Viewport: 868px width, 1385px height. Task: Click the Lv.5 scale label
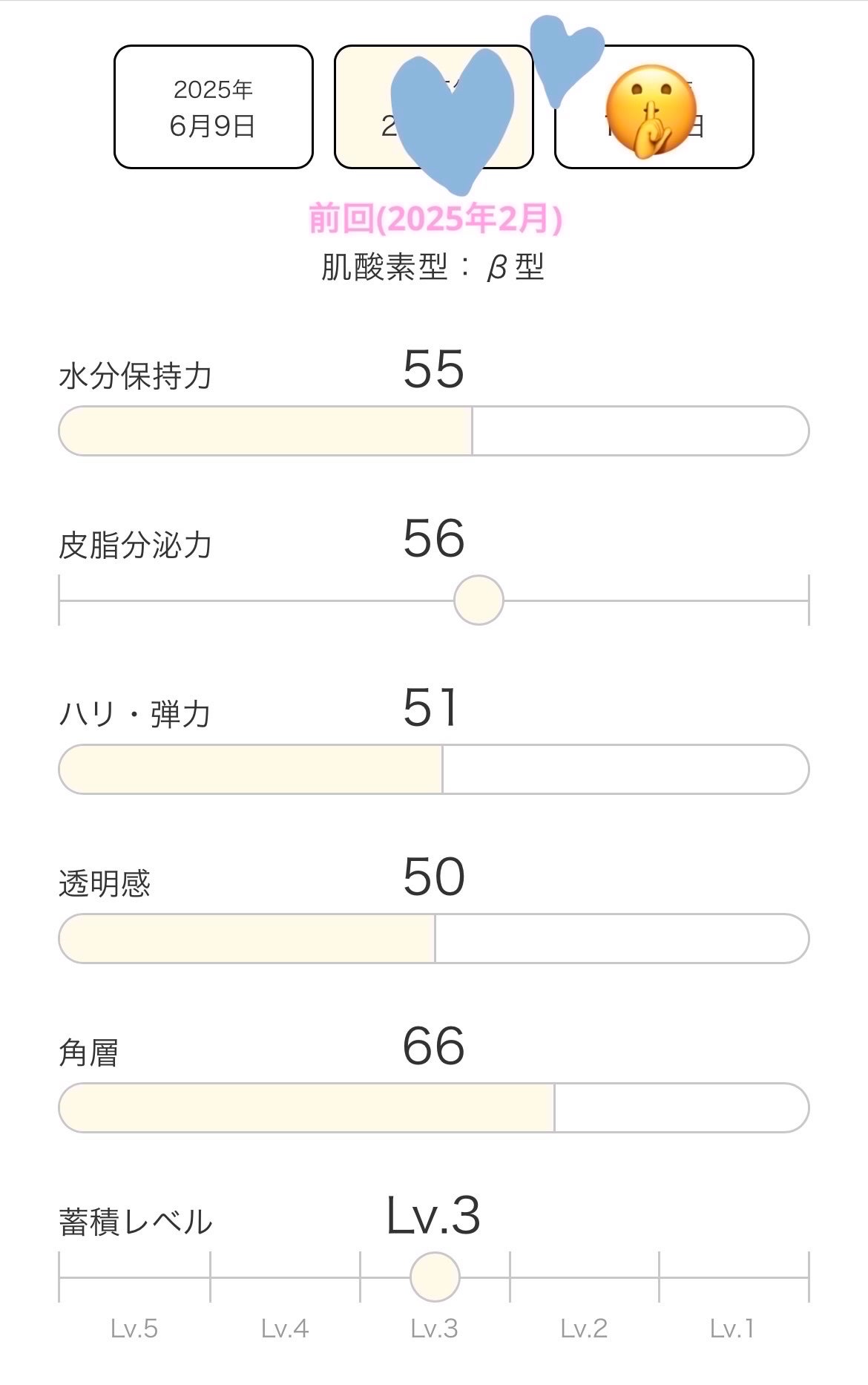[x=134, y=1329]
